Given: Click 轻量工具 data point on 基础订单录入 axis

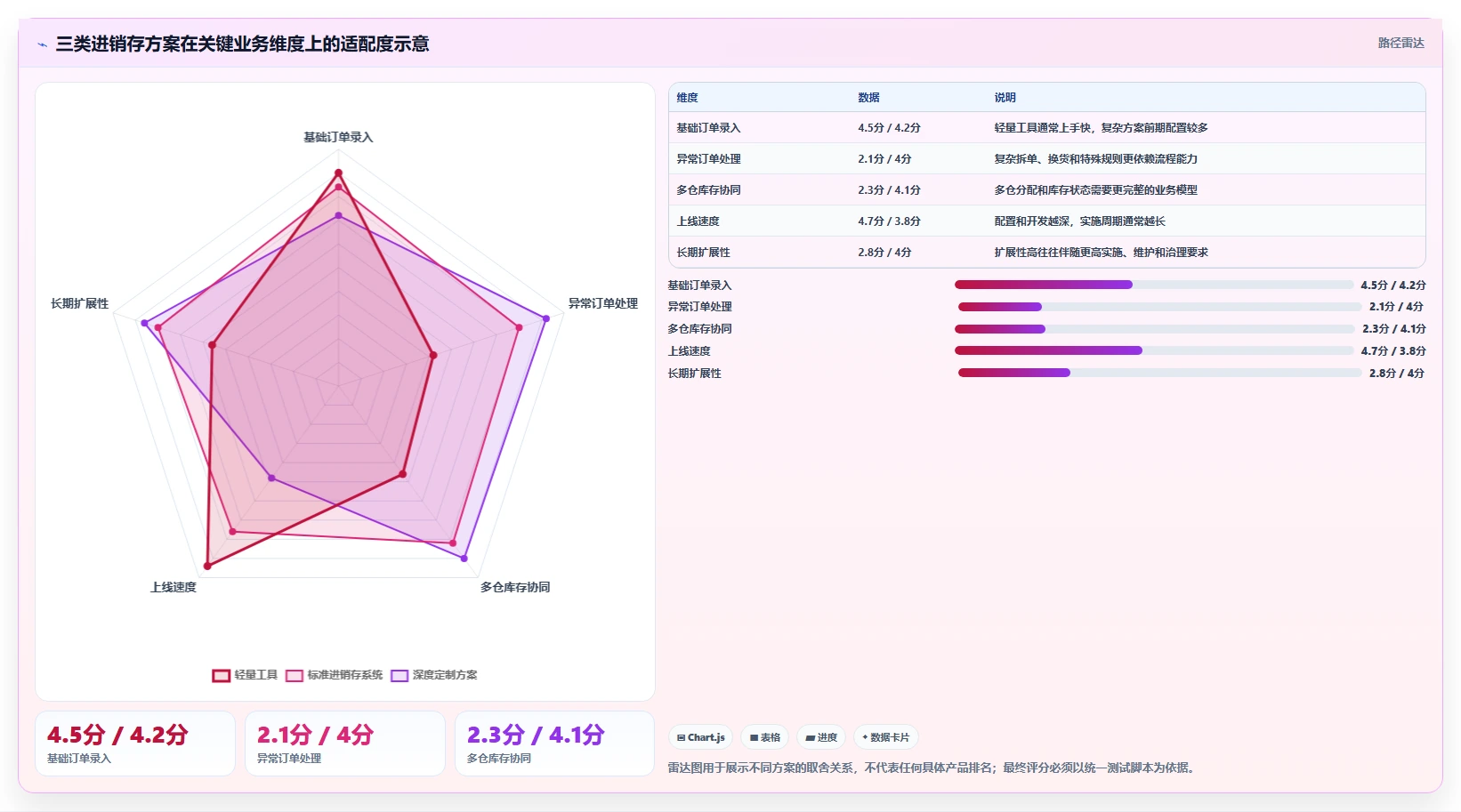Looking at the screenshot, I should point(338,173).
